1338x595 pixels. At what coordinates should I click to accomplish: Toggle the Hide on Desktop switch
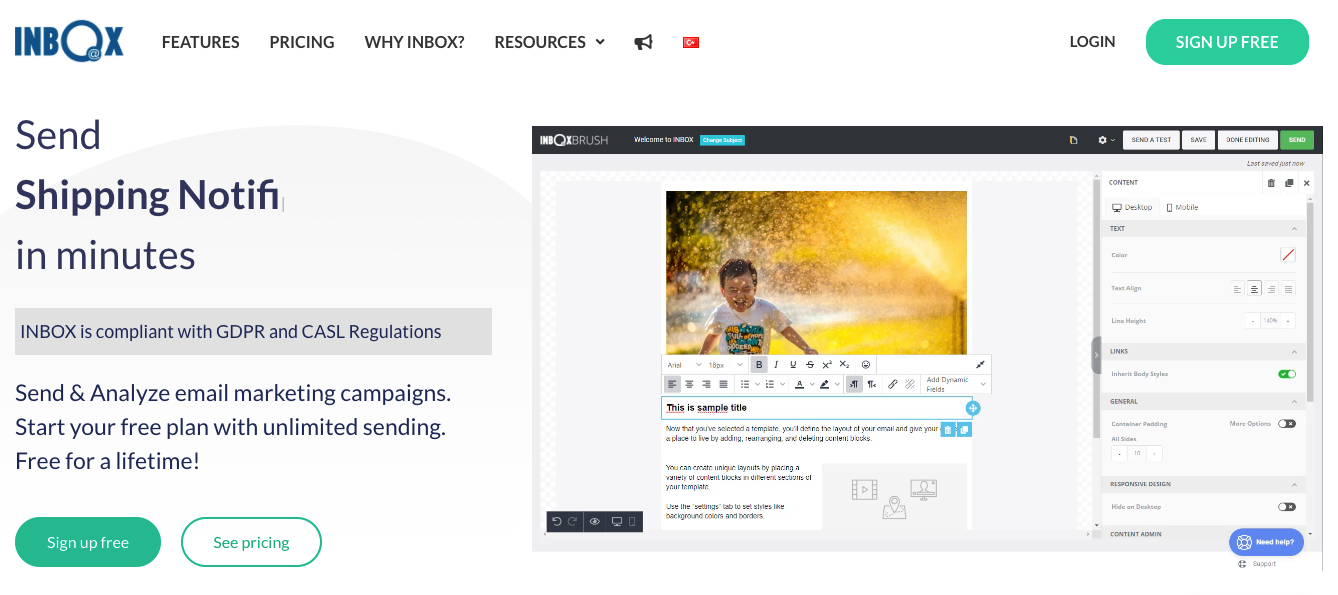[x=1286, y=507]
